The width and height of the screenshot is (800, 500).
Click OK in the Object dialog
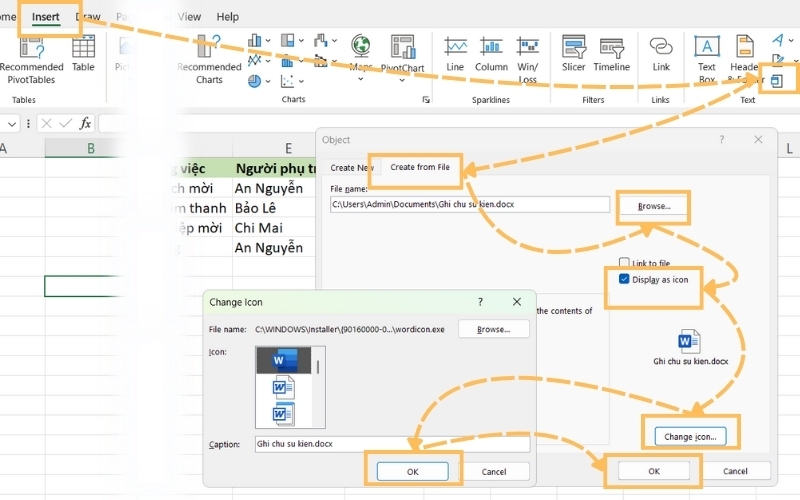pos(654,471)
